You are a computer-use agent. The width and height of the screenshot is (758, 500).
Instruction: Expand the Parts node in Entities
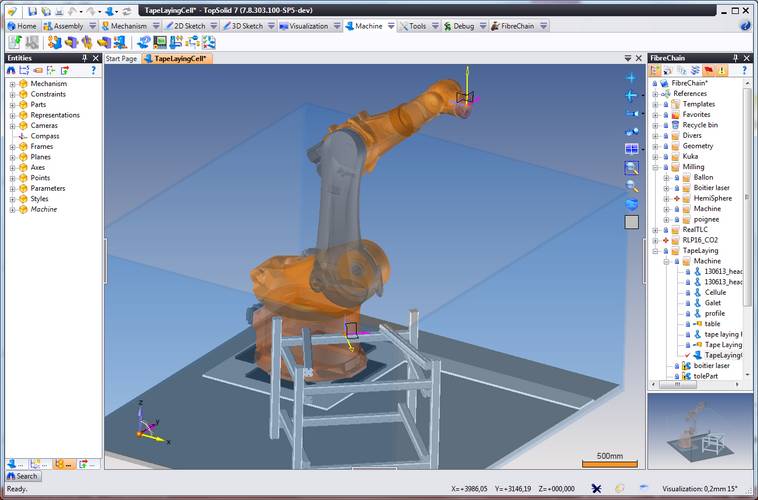click(12, 104)
